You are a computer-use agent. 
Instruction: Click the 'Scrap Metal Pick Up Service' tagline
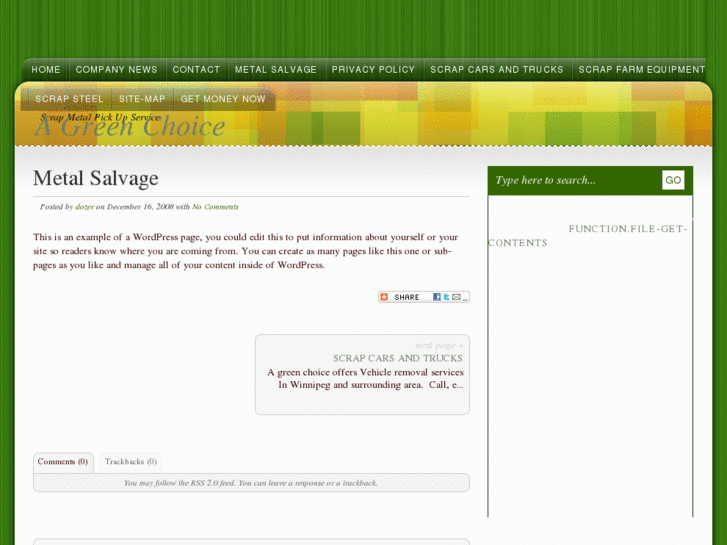(x=101, y=117)
